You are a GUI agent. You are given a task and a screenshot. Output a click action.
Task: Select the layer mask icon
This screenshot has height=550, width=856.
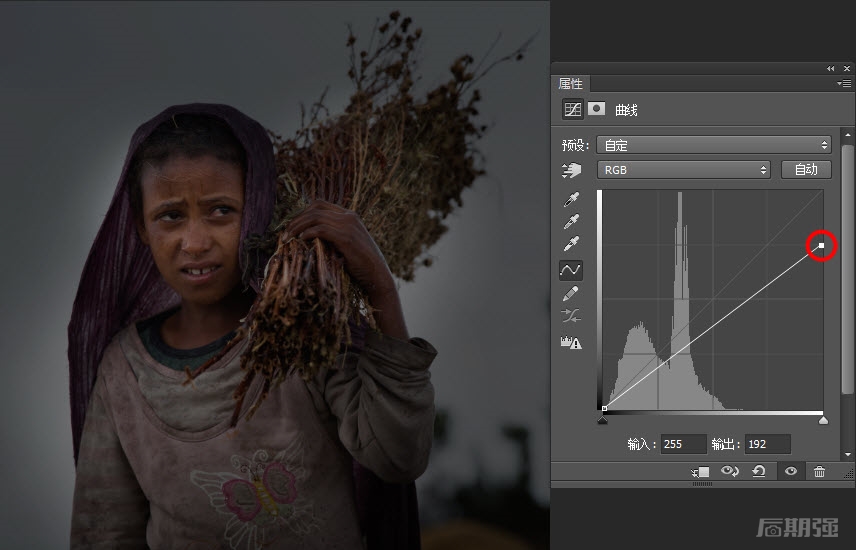click(596, 108)
